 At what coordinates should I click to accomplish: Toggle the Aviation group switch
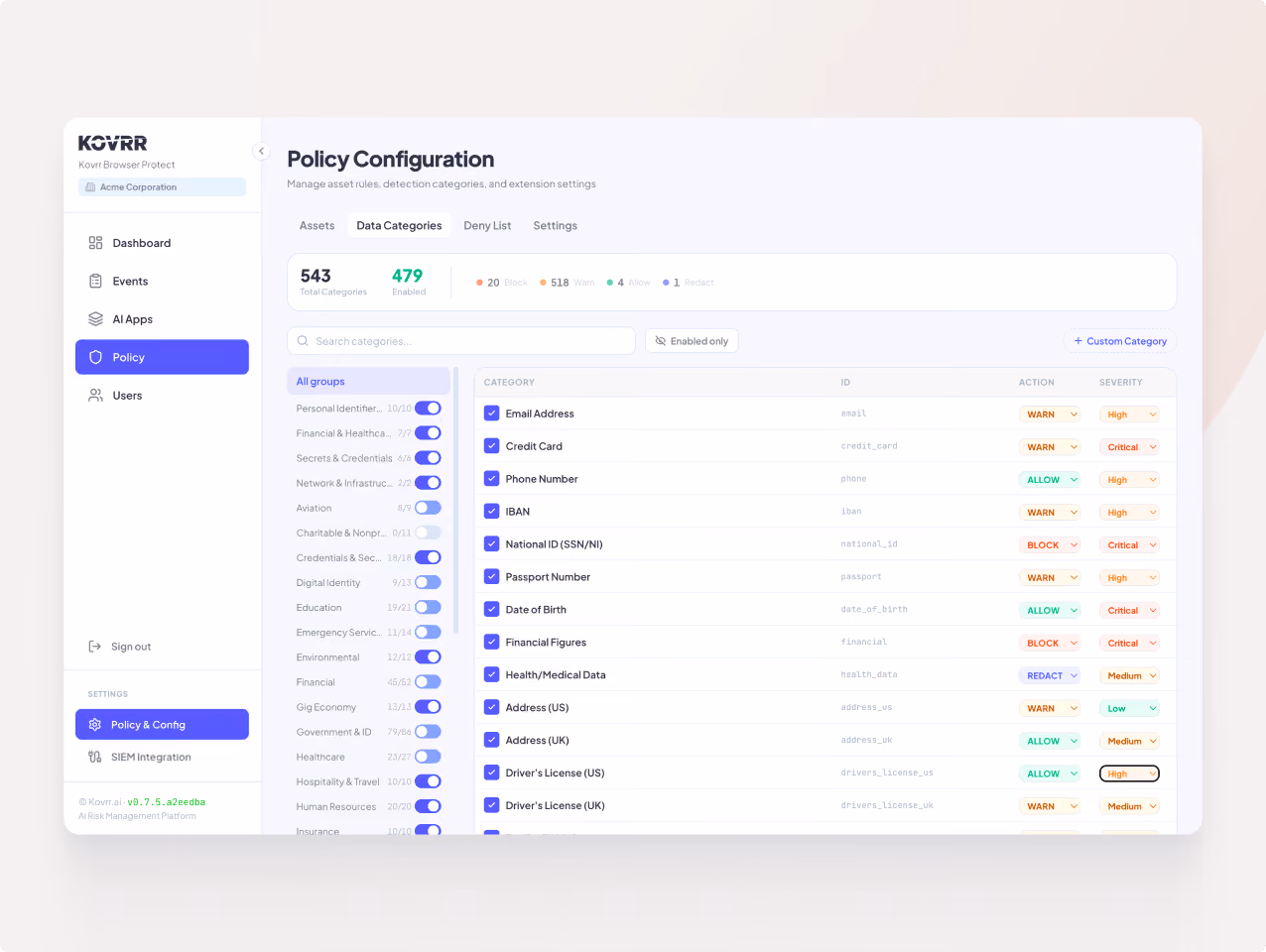428,508
